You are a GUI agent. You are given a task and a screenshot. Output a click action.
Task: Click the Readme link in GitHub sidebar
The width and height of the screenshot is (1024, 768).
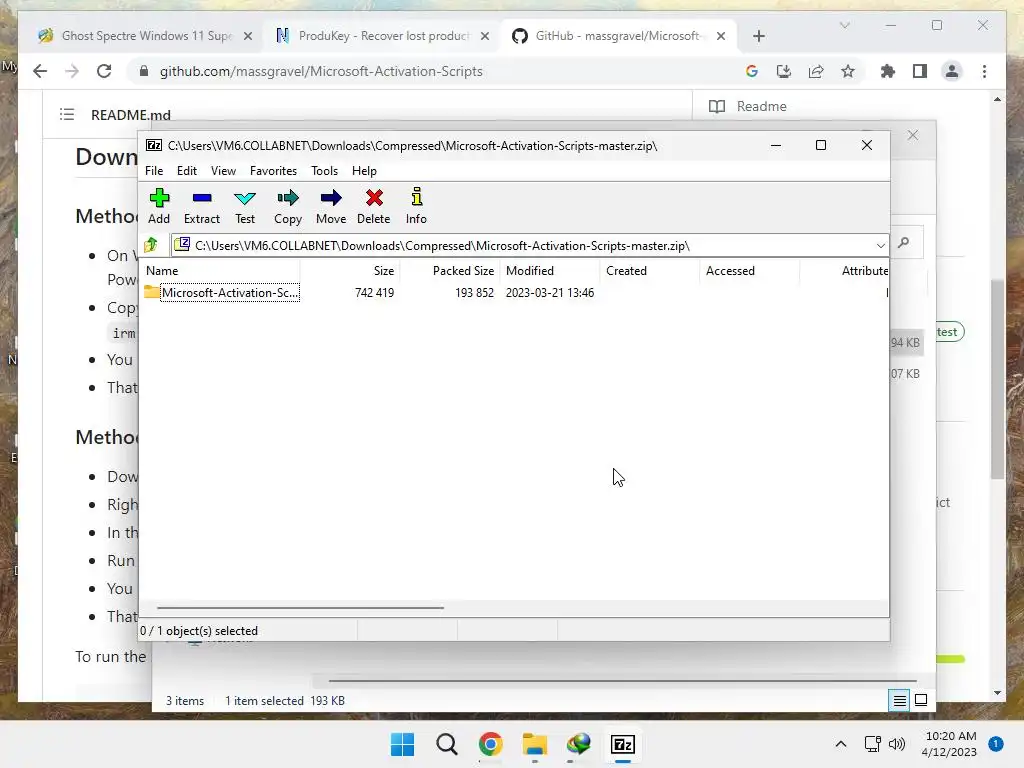tap(748, 106)
